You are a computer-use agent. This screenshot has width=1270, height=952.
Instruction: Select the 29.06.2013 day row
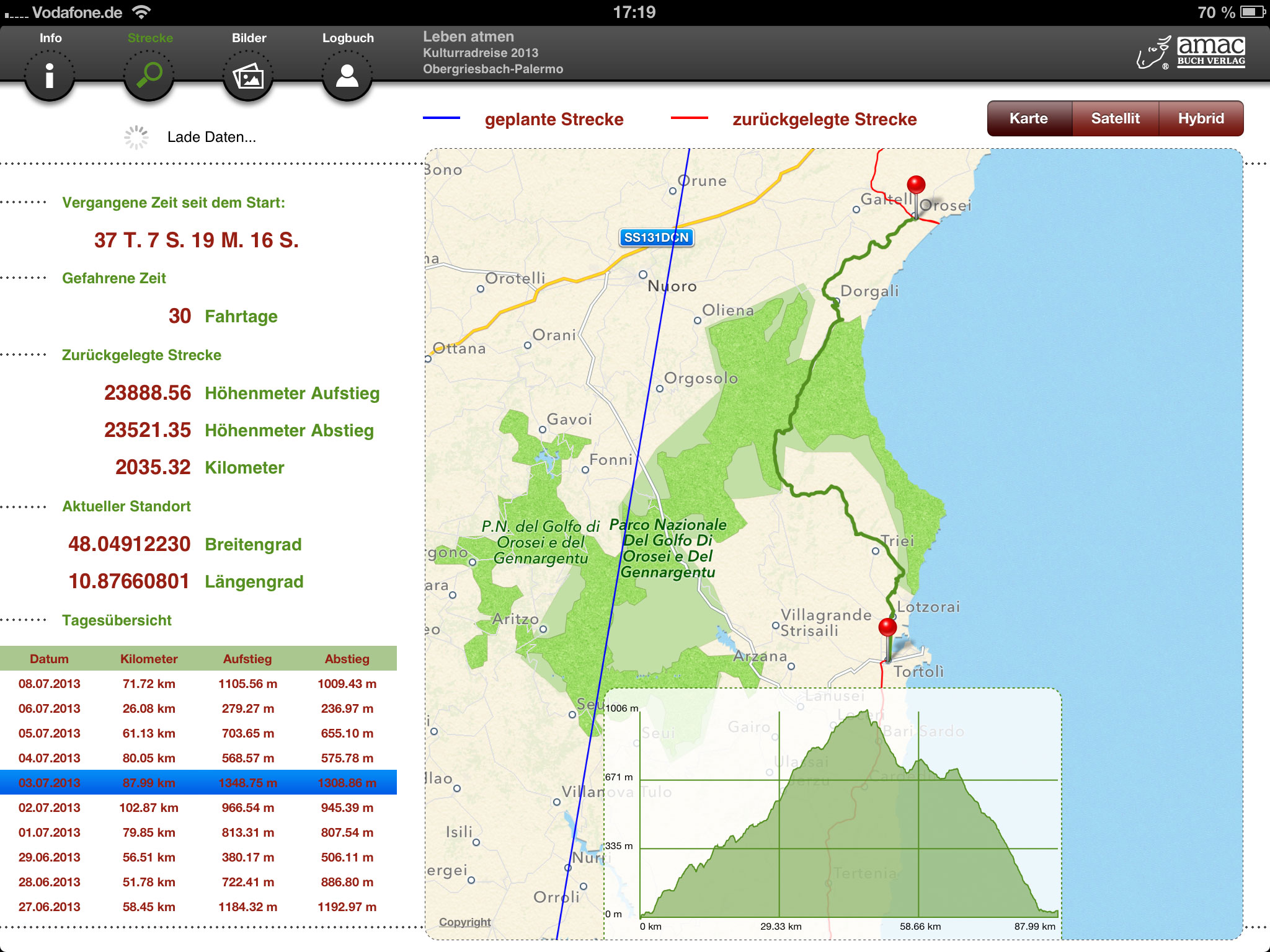click(x=198, y=857)
